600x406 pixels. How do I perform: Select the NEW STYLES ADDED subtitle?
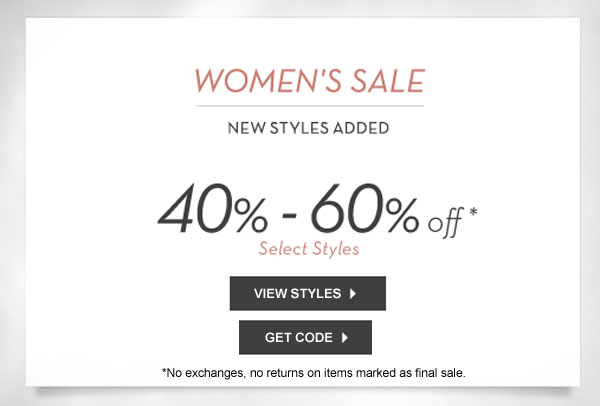[308, 128]
